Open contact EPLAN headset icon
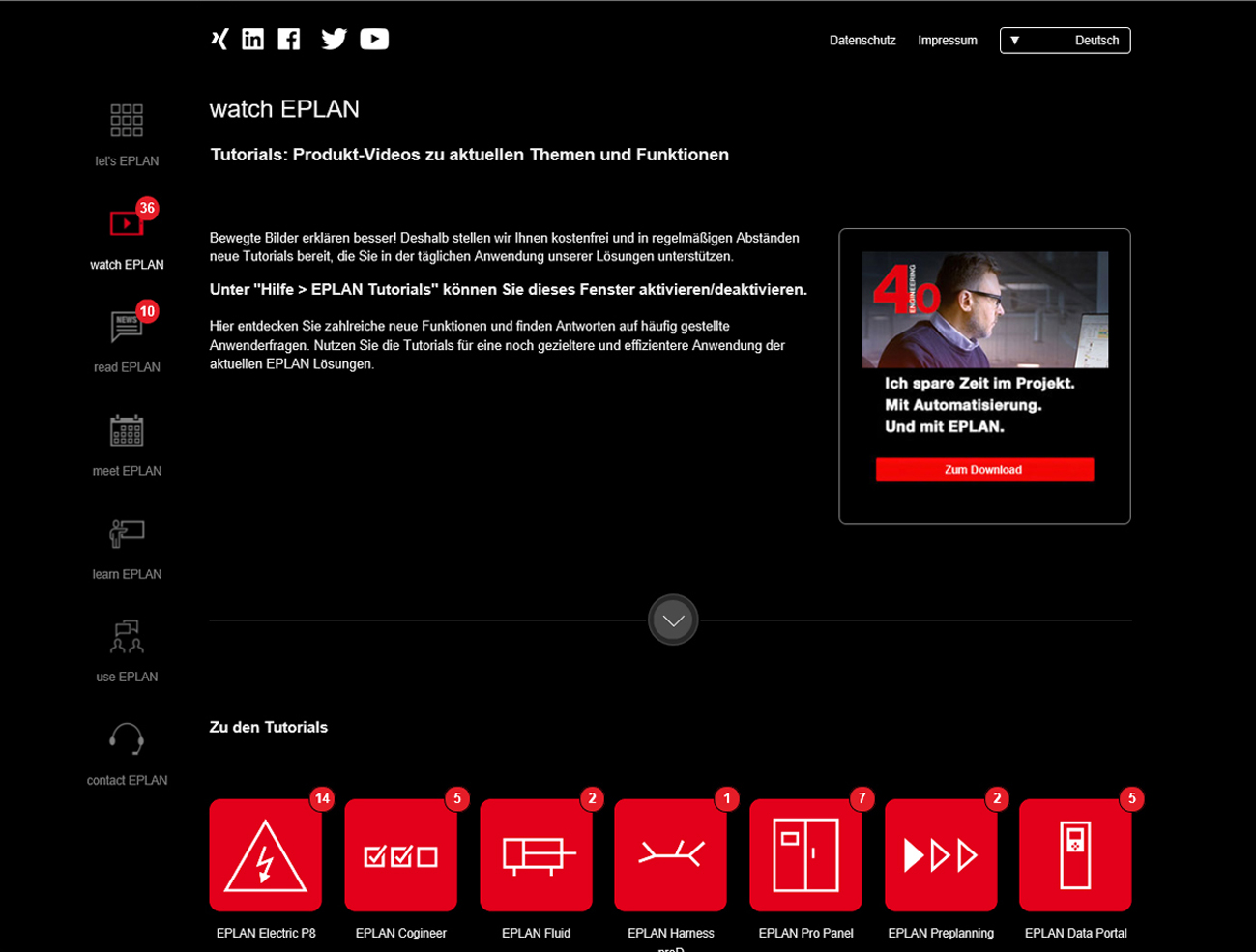Screen dimensions: 1256x952 (127, 739)
